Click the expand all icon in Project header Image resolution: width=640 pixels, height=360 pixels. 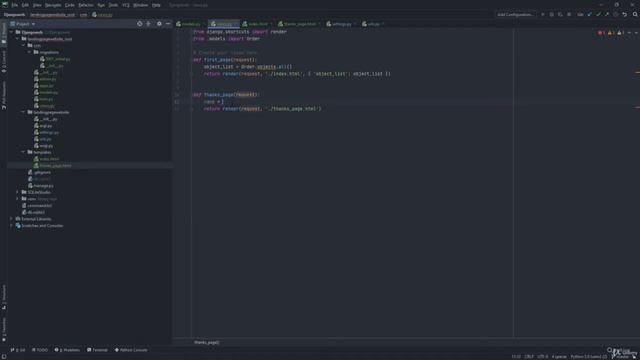[x=149, y=24]
